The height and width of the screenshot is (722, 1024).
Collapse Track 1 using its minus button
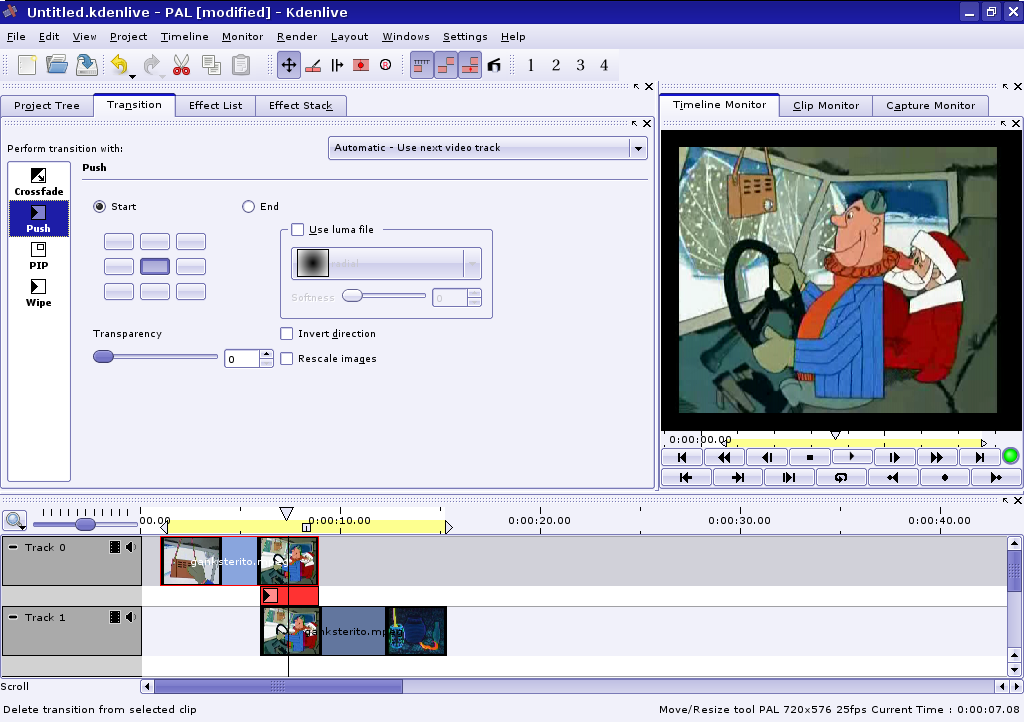tap(13, 617)
